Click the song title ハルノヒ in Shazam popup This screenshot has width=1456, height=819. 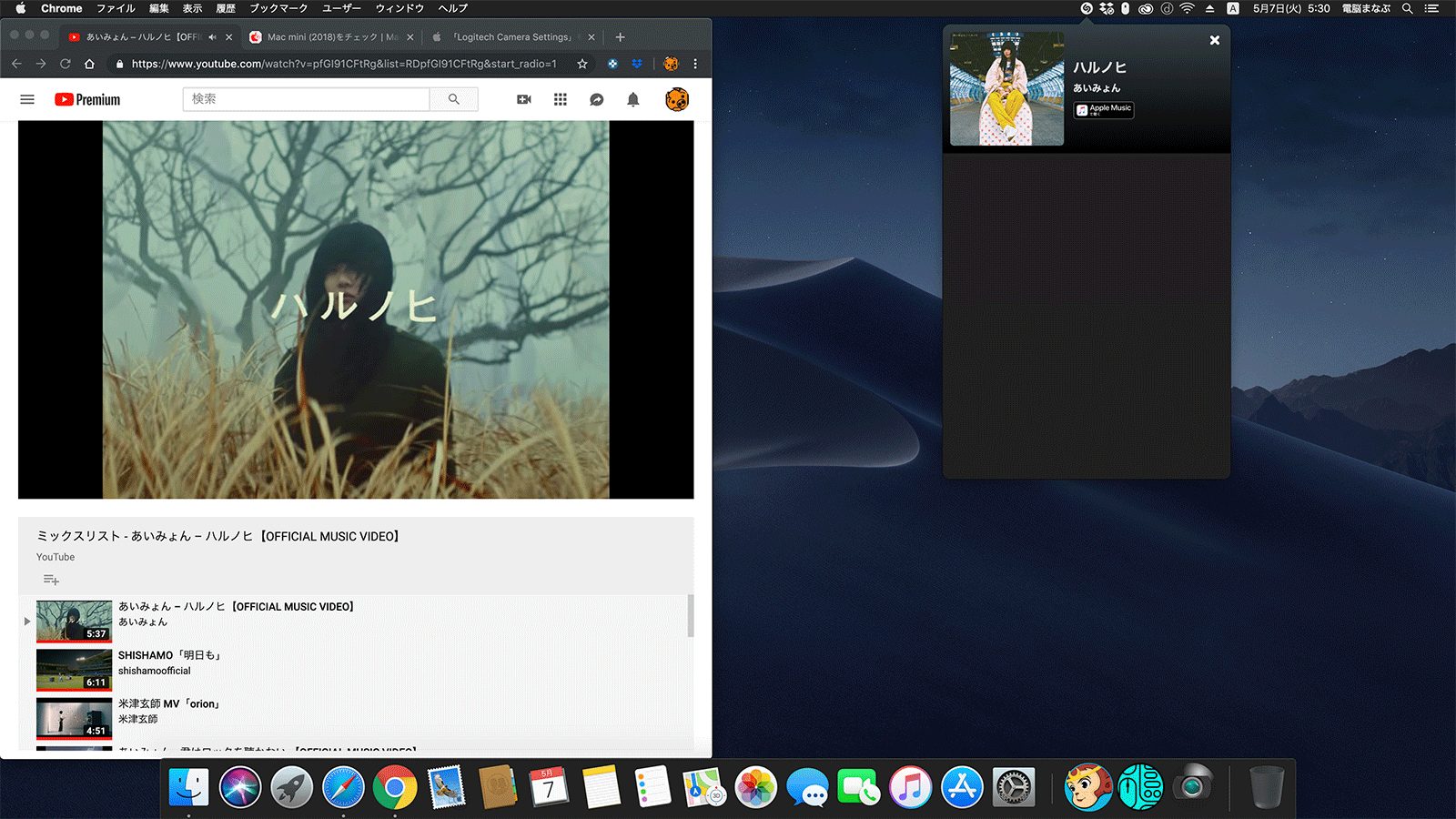tap(1099, 67)
